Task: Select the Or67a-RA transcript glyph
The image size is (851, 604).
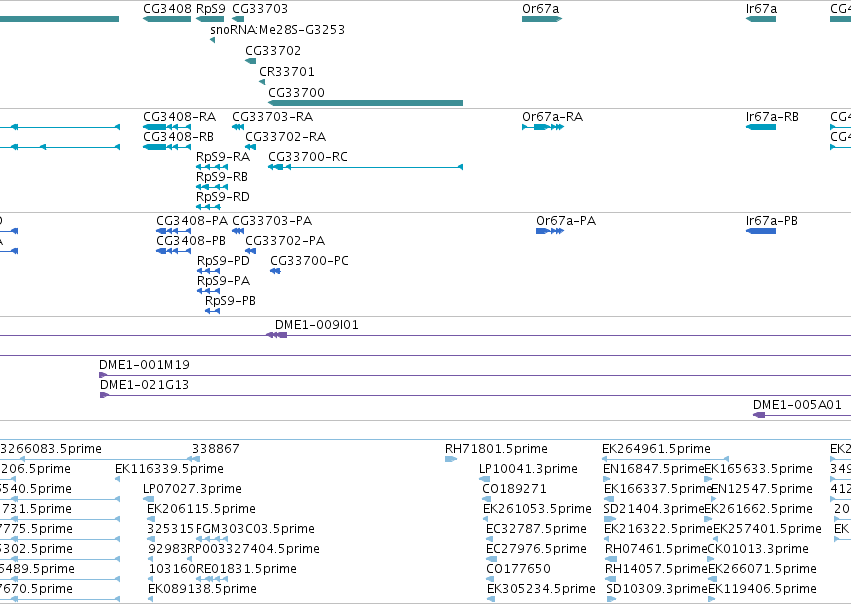Action: (x=543, y=127)
